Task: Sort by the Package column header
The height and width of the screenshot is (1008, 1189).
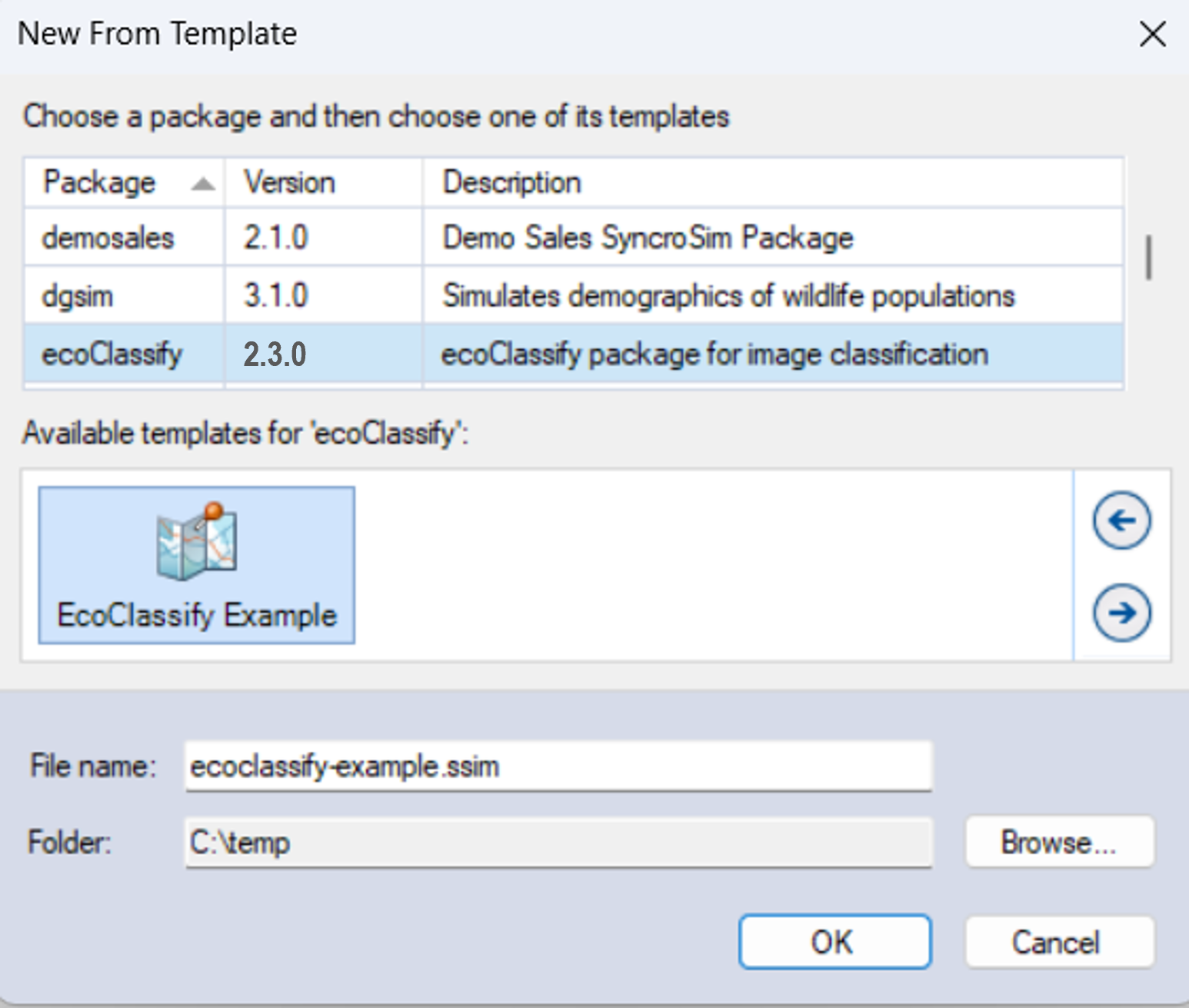Action: [99, 183]
